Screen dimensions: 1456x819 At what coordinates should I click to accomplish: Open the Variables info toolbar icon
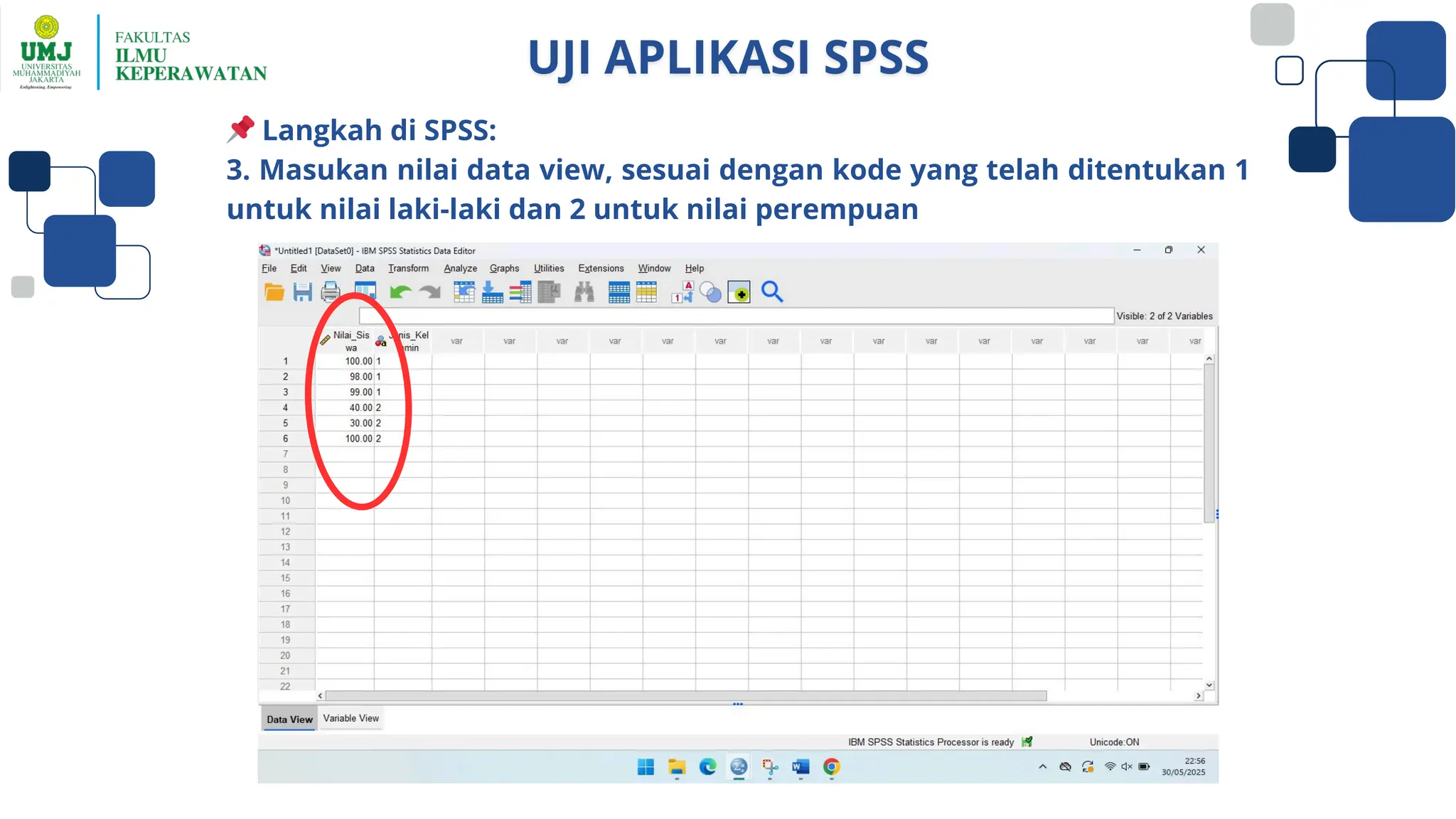(x=520, y=292)
